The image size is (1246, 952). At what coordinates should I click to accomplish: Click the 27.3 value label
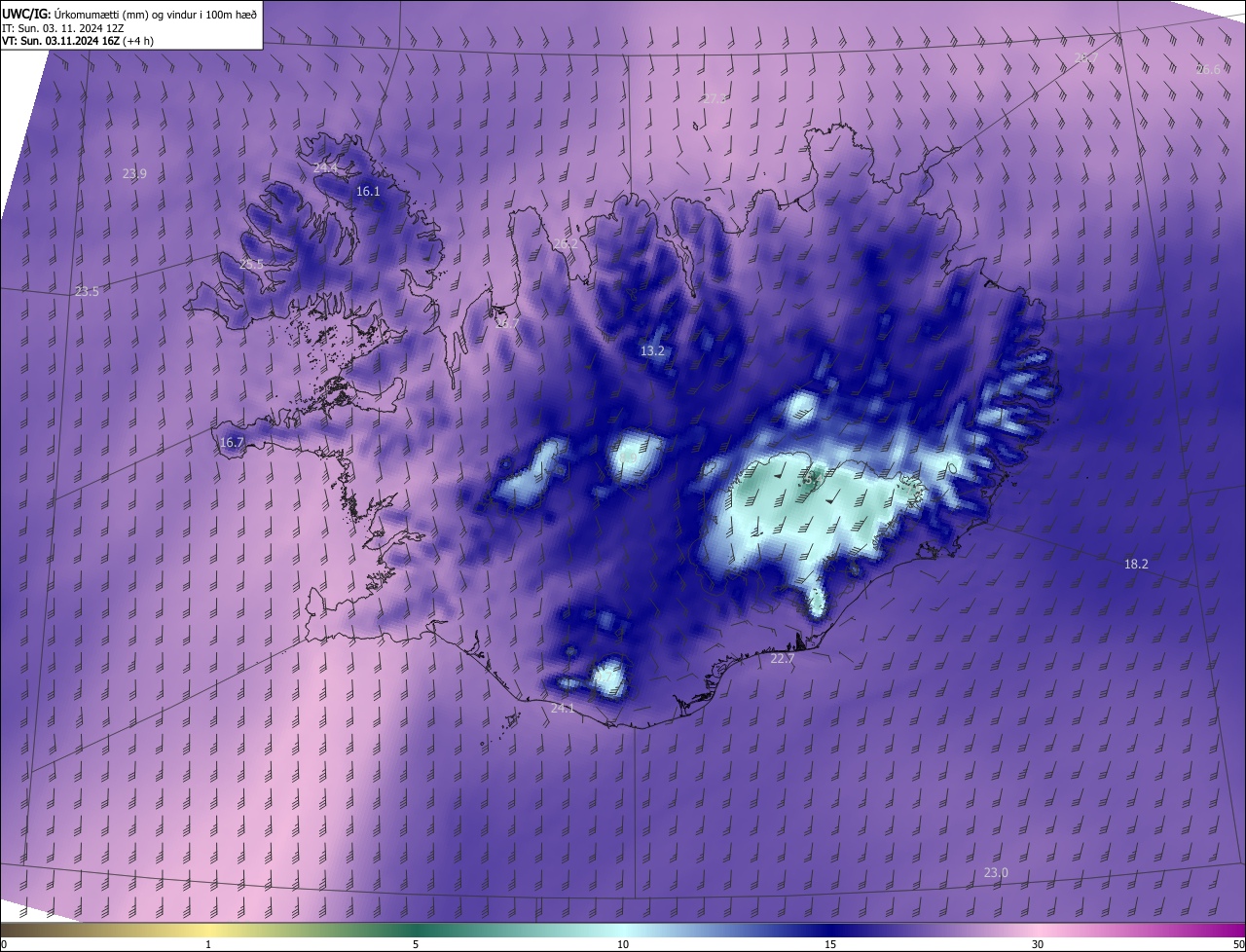[715, 99]
